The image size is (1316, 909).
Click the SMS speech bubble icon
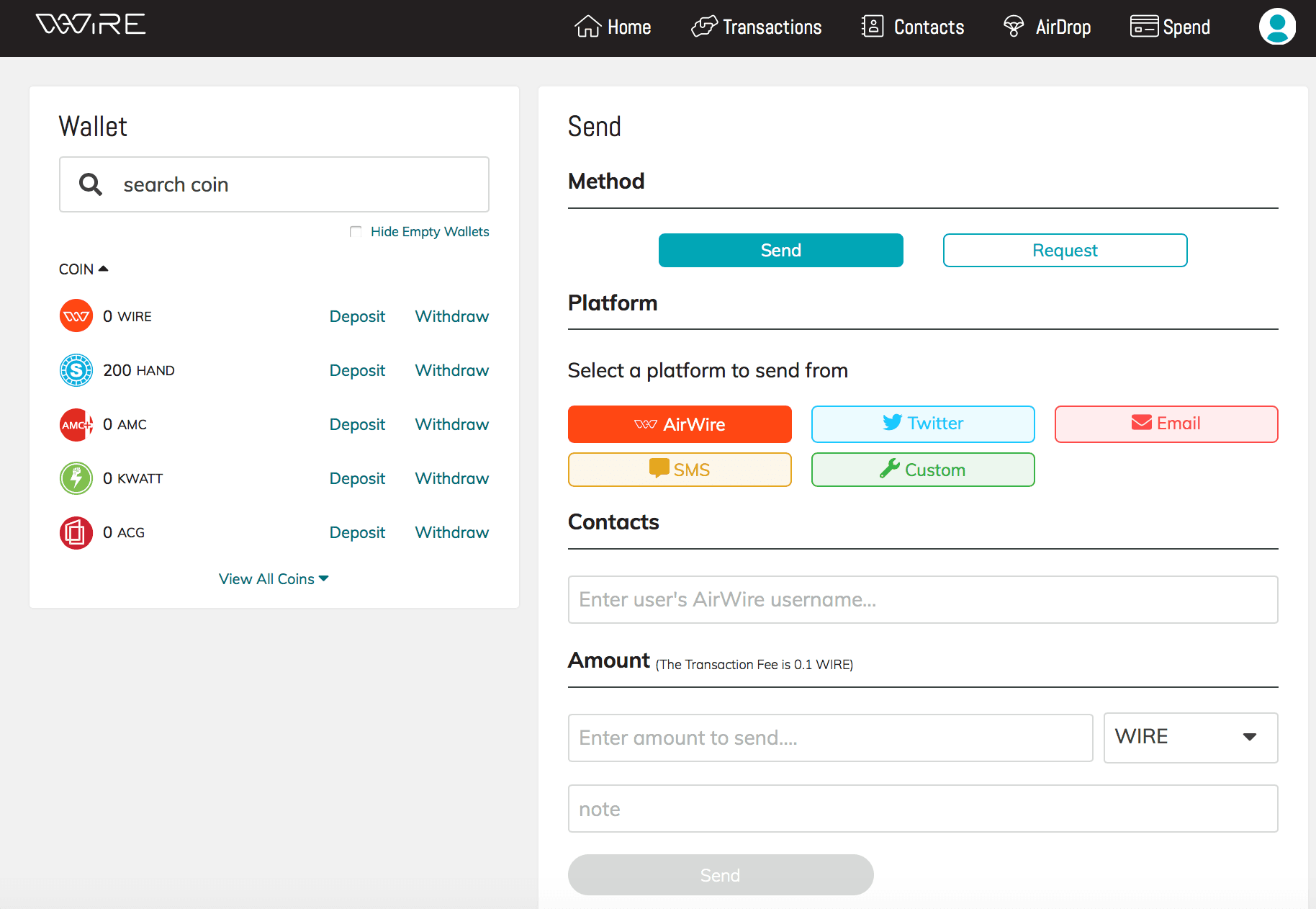[659, 468]
